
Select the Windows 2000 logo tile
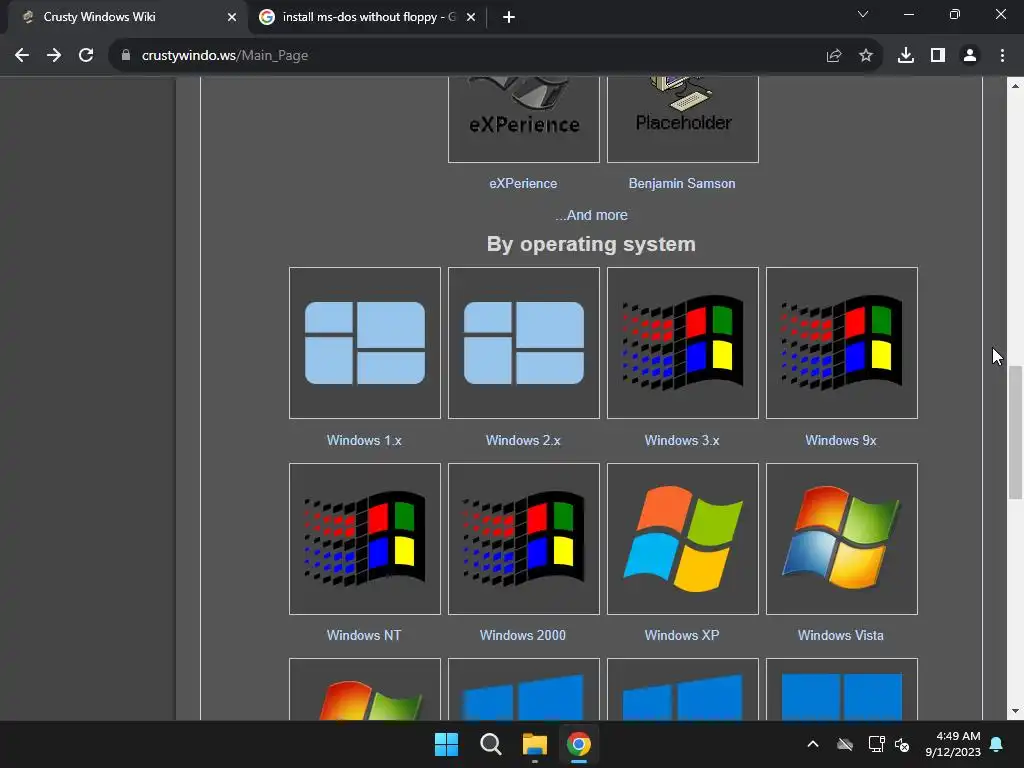pyautogui.click(x=524, y=539)
